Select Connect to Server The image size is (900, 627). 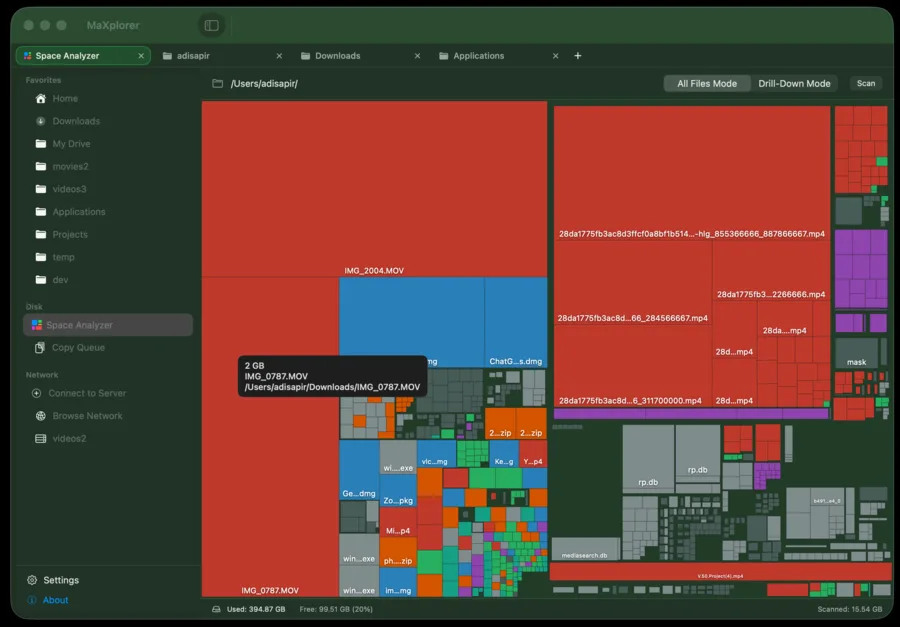pyautogui.click(x=108, y=393)
